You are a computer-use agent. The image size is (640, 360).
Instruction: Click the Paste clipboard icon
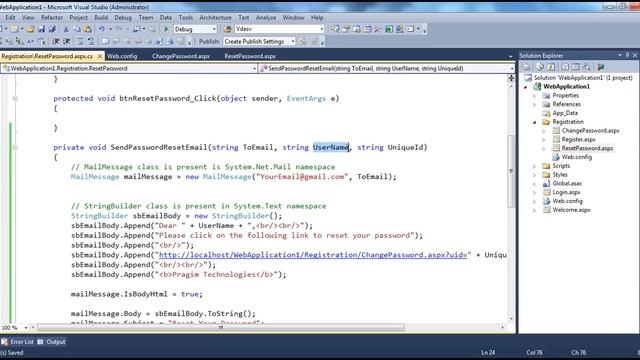pos(87,29)
